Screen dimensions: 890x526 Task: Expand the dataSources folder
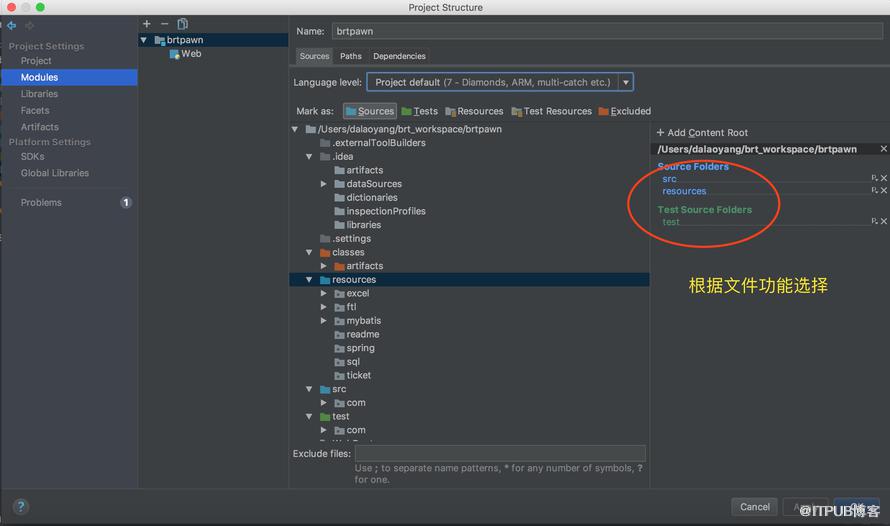pos(324,184)
